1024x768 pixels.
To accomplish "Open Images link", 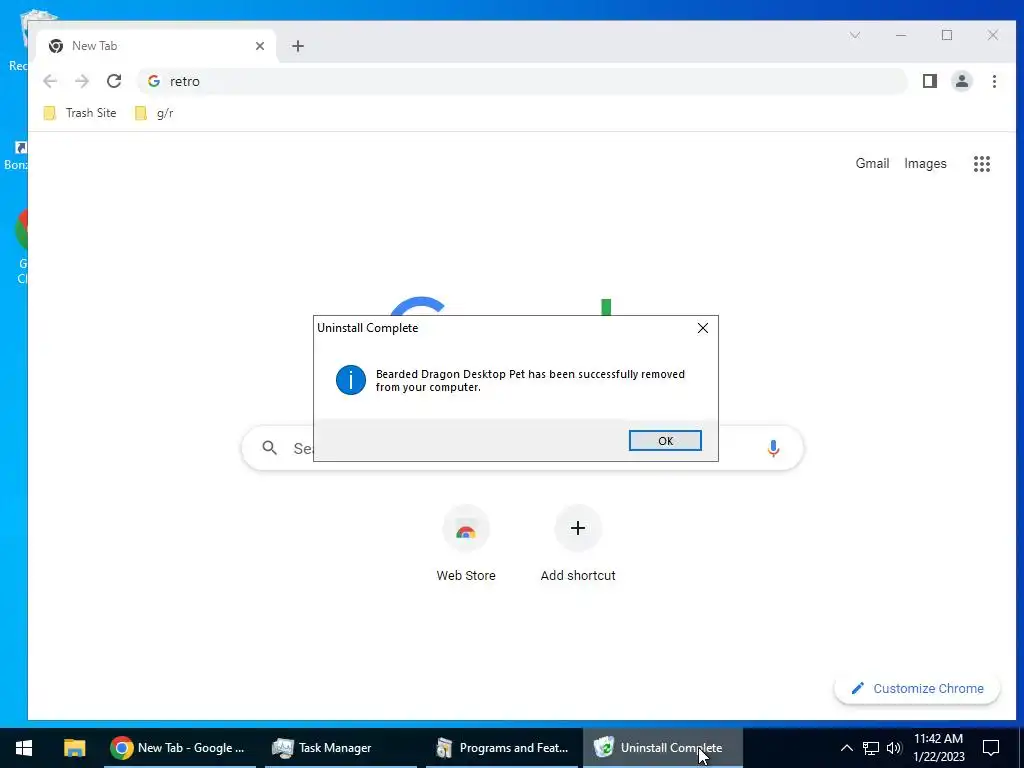I will pyautogui.click(x=925, y=163).
